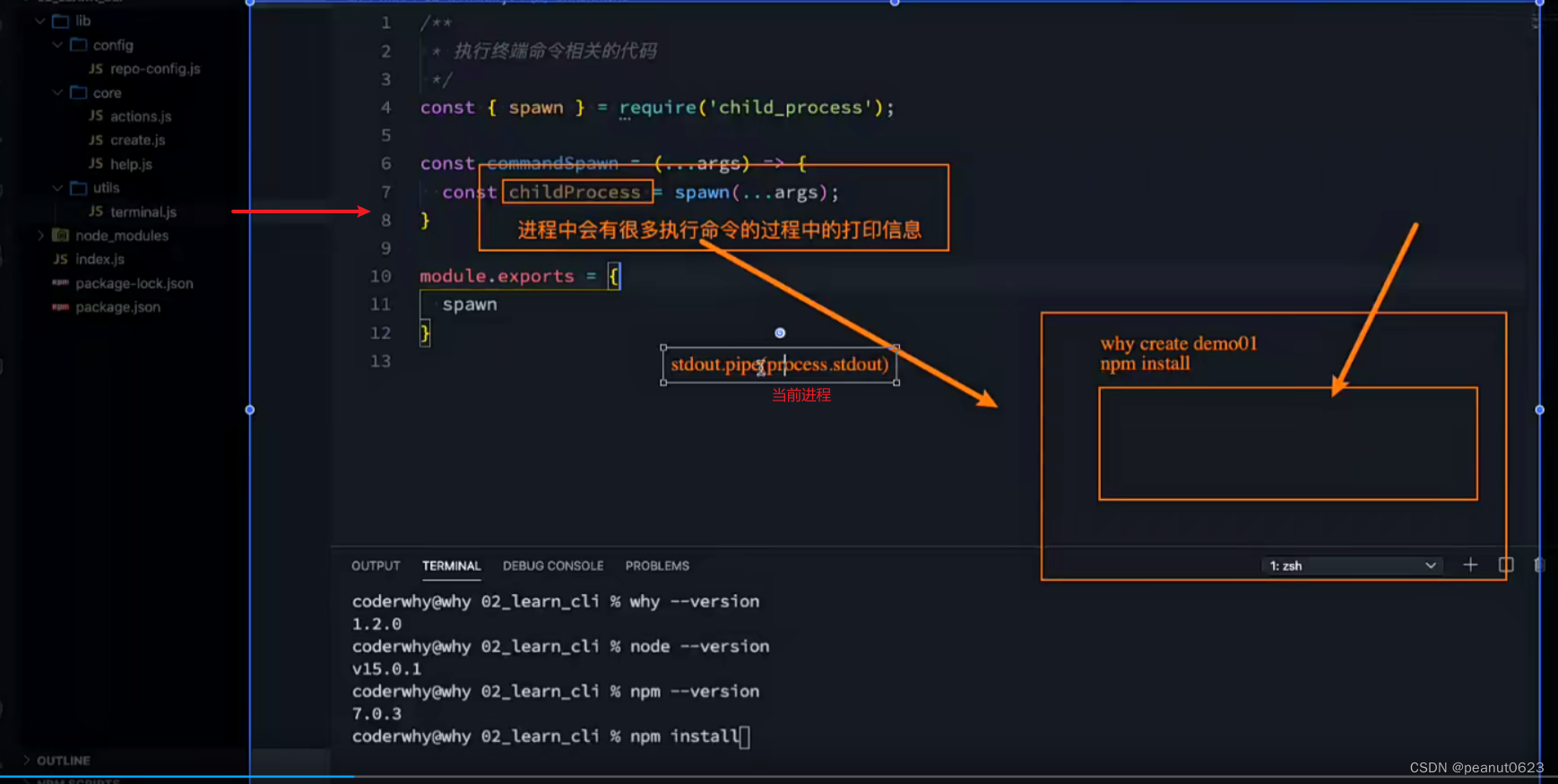Open package-lock.json file
The height and width of the screenshot is (784, 1558).
pyautogui.click(x=134, y=283)
